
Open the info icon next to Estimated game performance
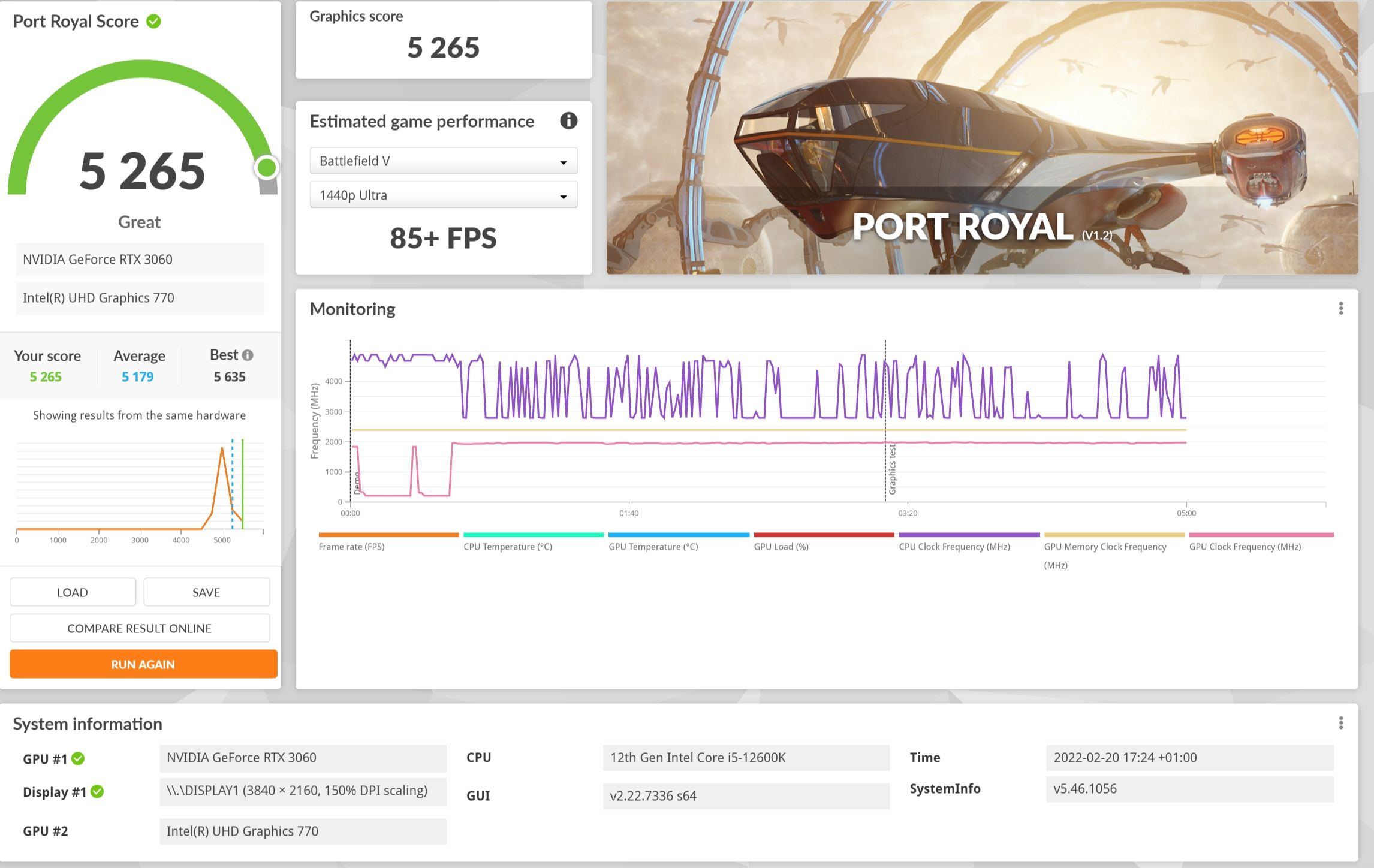point(568,121)
